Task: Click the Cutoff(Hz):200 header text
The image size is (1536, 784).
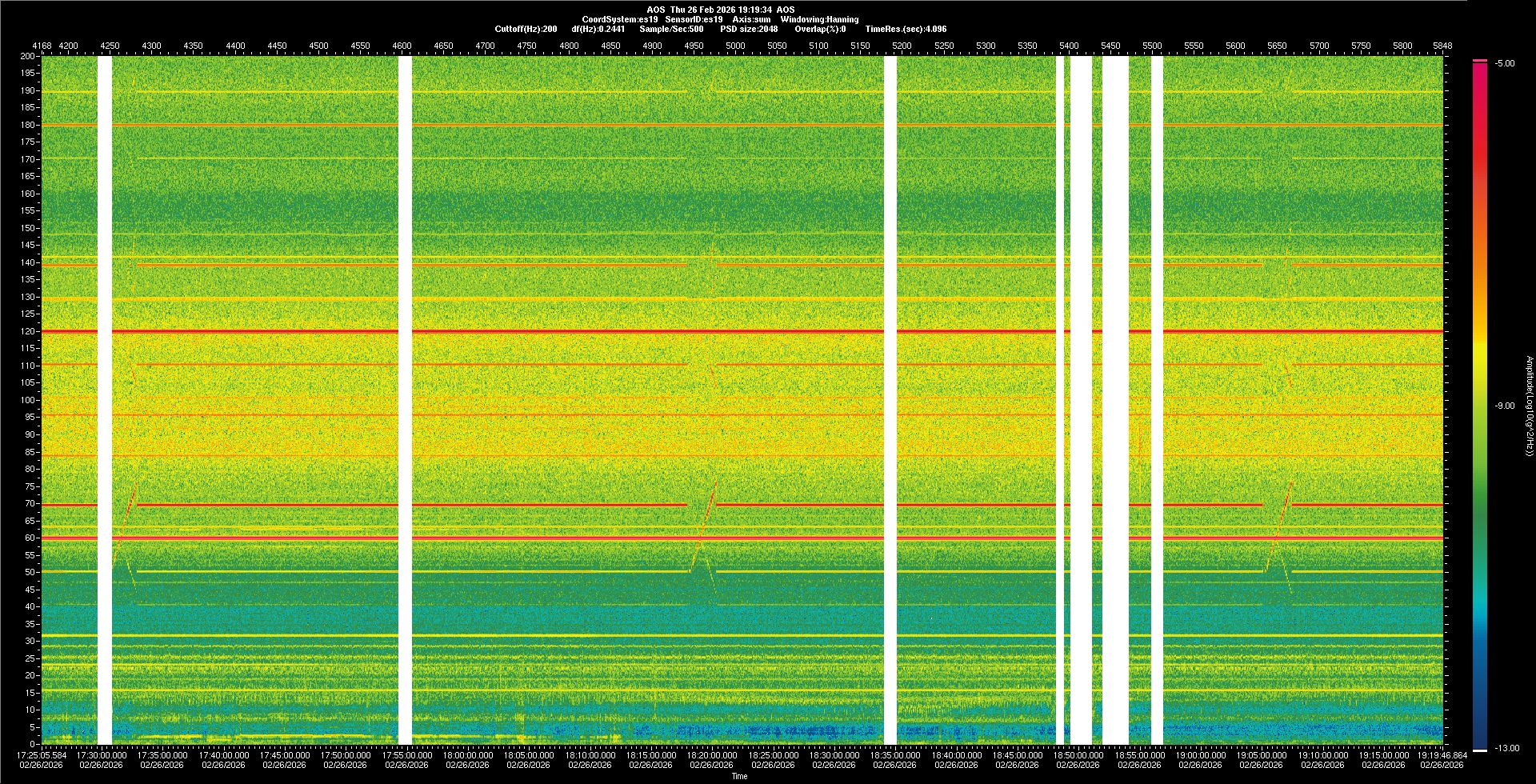Action: (526, 29)
